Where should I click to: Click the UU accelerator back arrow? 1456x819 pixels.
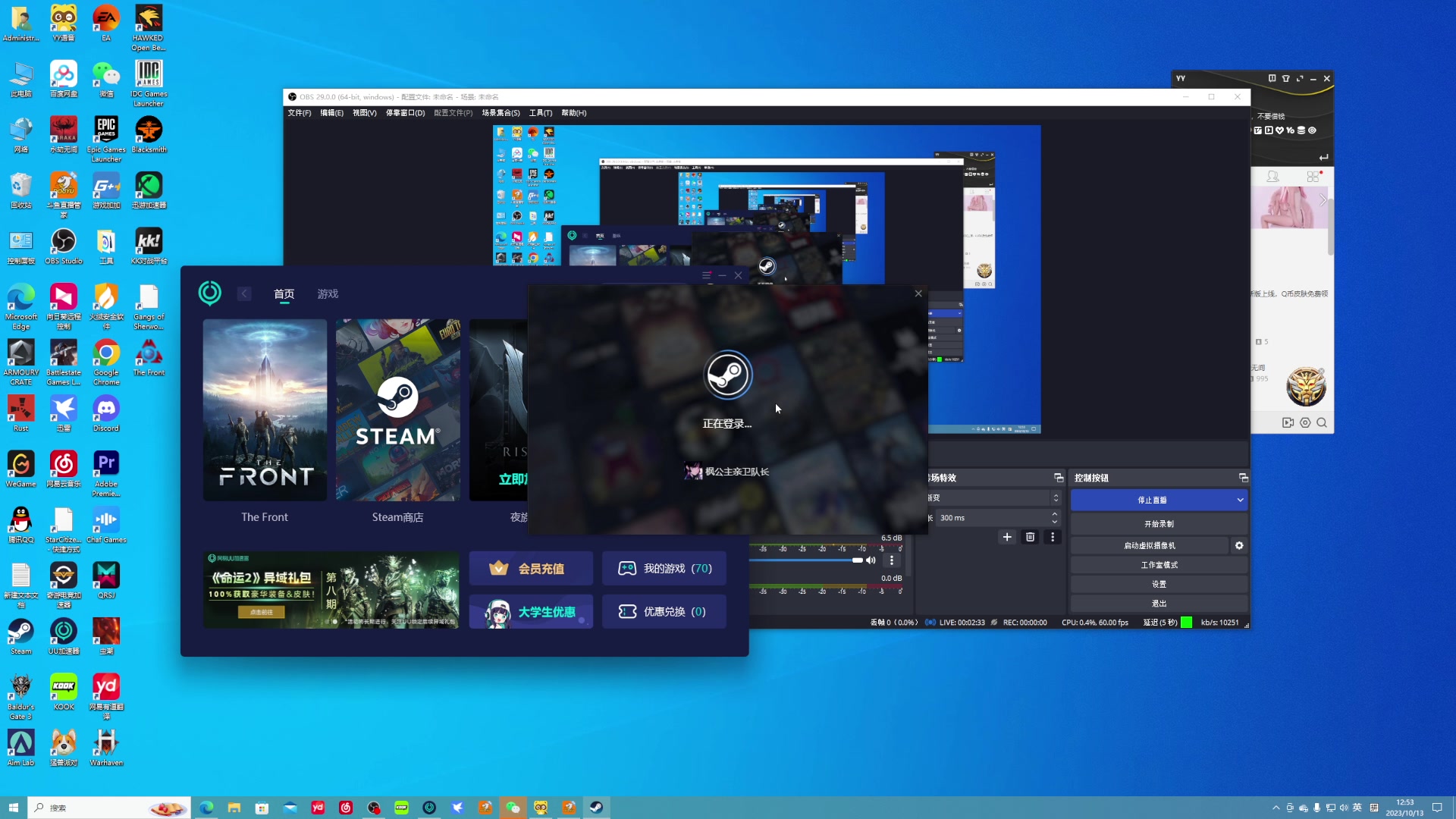244,293
